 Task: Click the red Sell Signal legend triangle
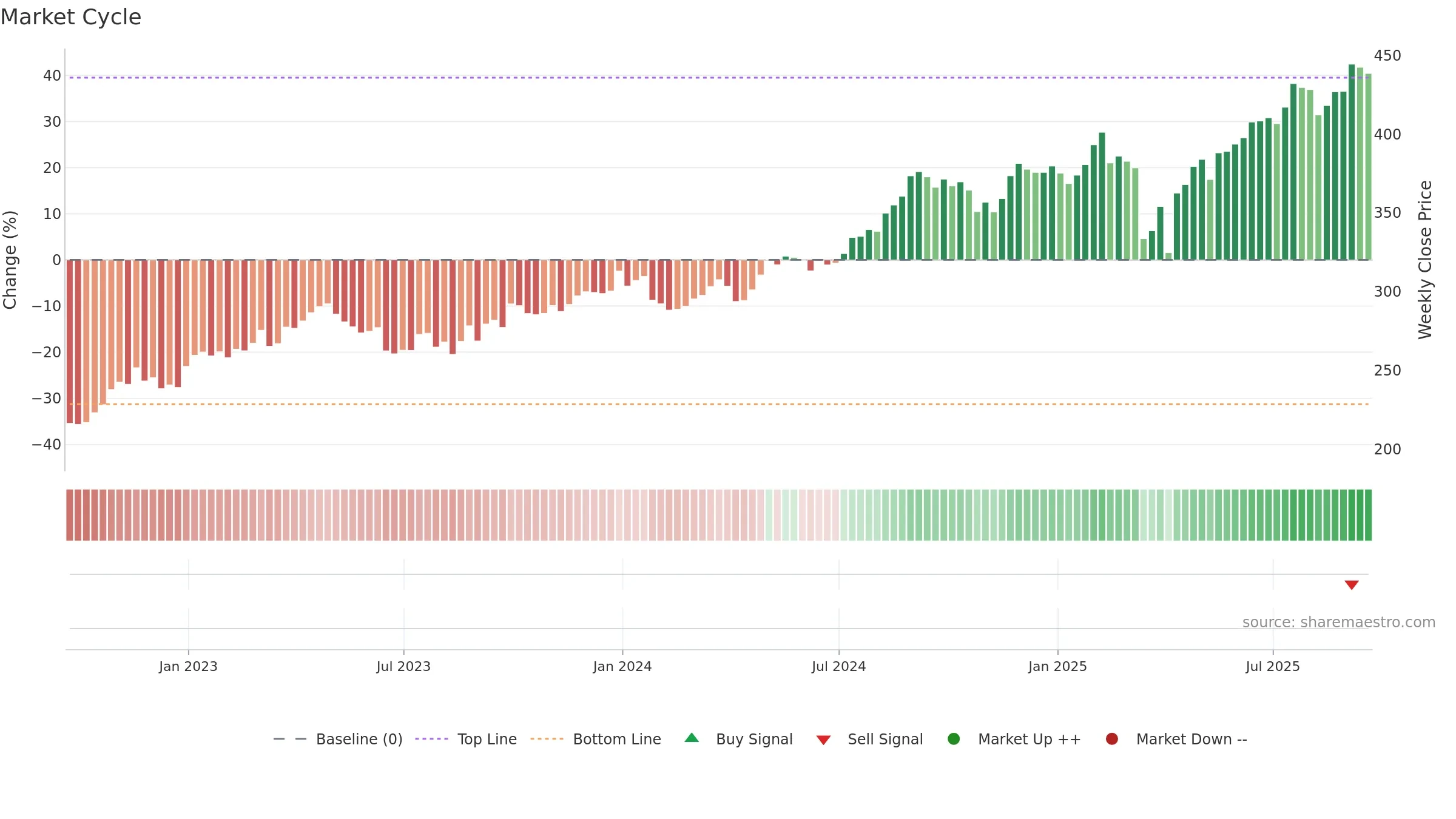823,740
